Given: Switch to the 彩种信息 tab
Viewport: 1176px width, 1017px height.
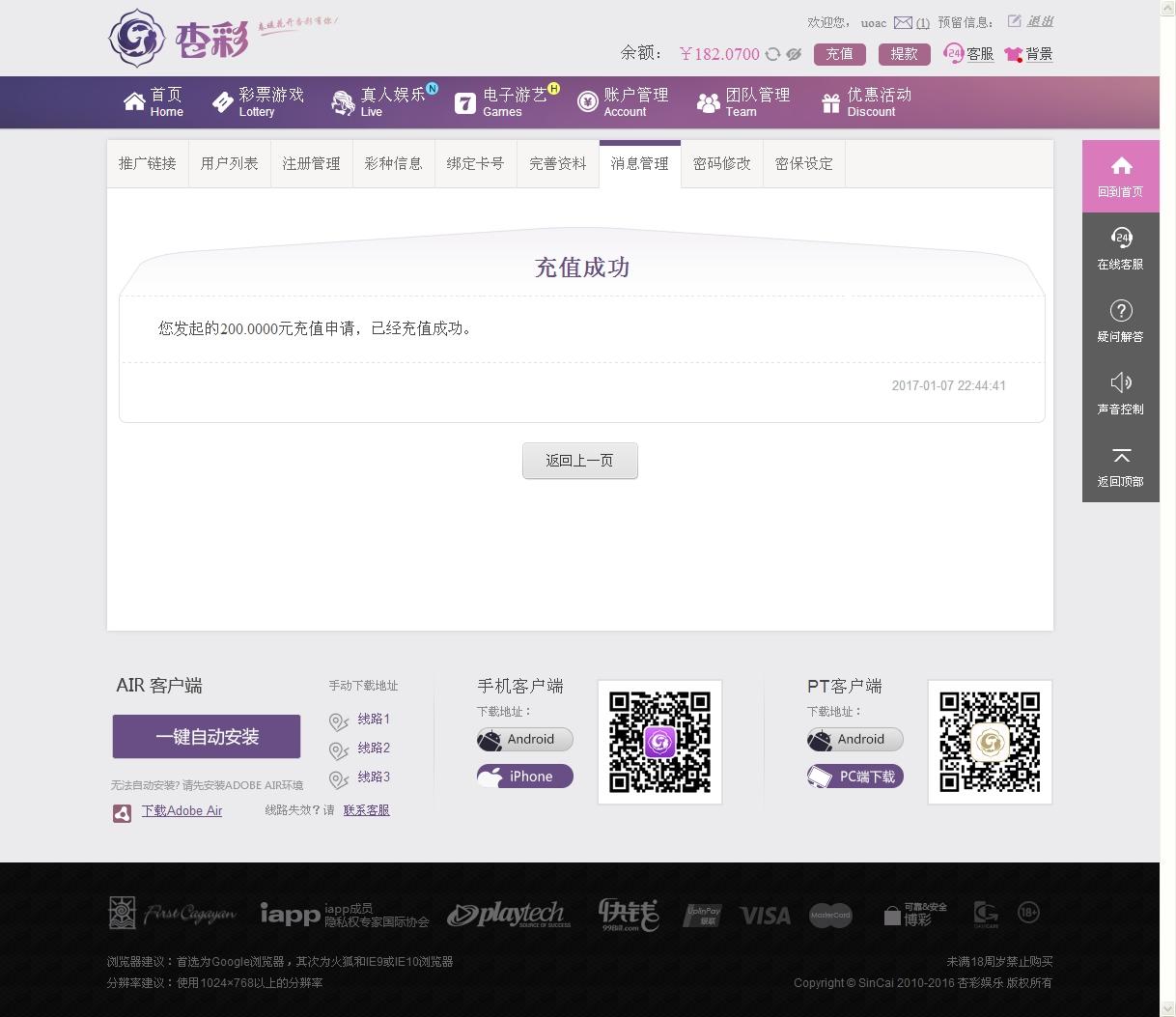Looking at the screenshot, I should [394, 163].
